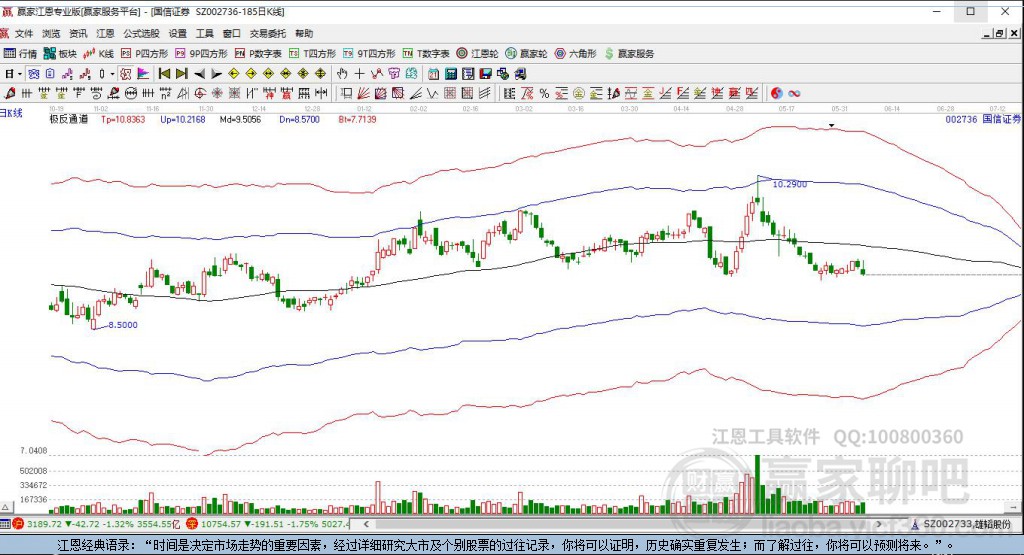Open the 交易委托 menu
This screenshot has width=1024, height=555.
(268, 33)
